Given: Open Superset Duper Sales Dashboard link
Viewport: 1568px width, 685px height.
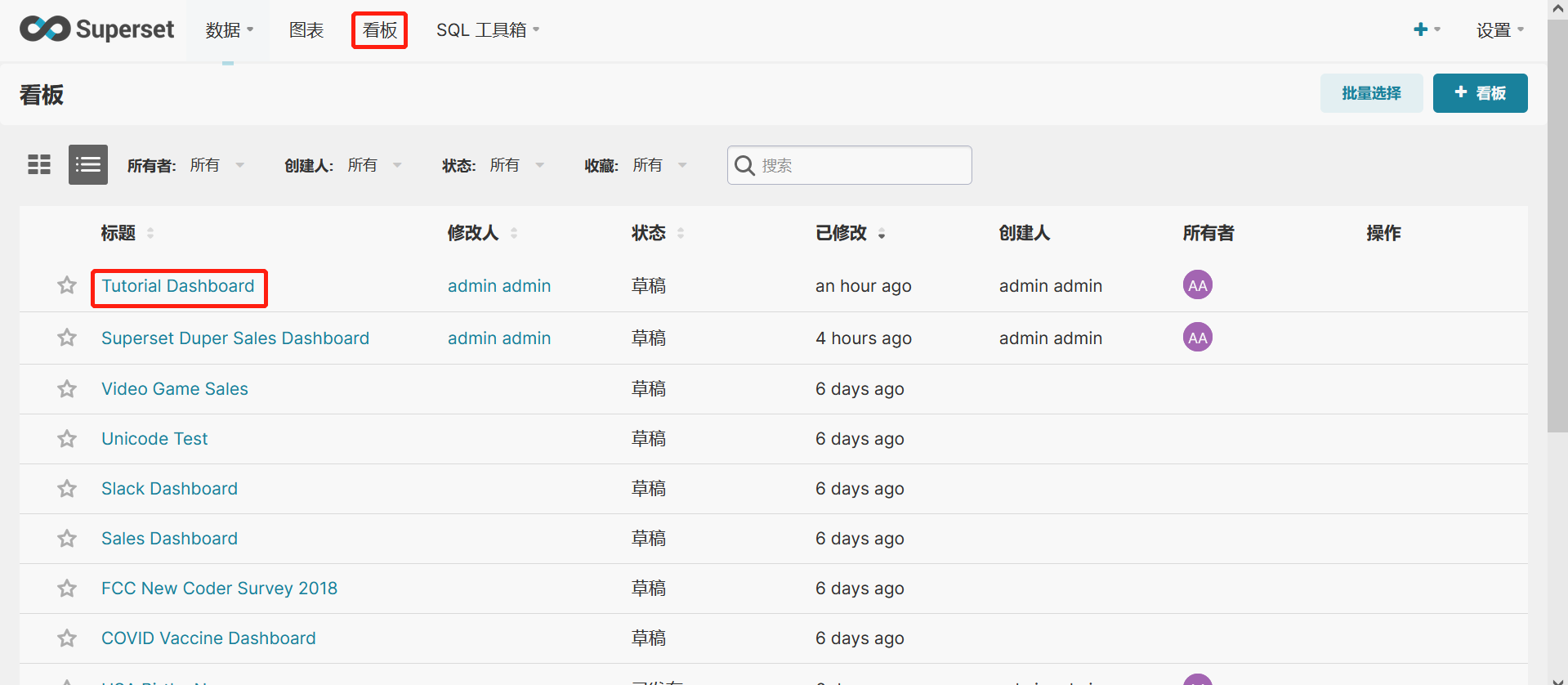Looking at the screenshot, I should point(235,338).
